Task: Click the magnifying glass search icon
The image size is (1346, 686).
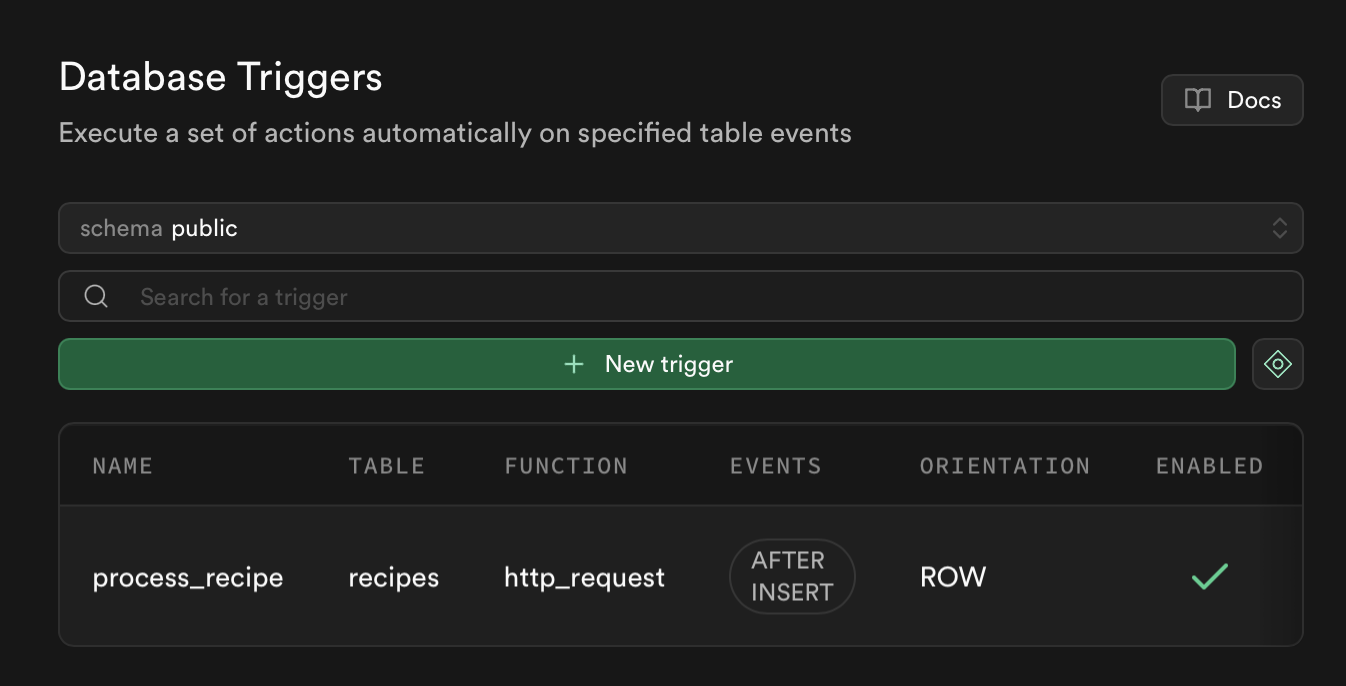Action: 96,297
